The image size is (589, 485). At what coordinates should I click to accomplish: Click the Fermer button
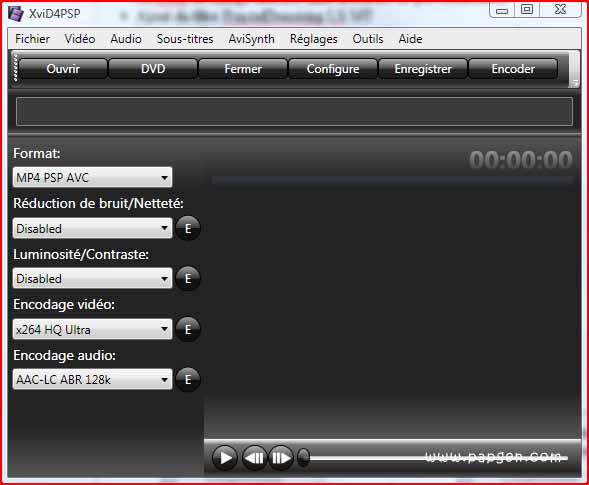[x=243, y=69]
